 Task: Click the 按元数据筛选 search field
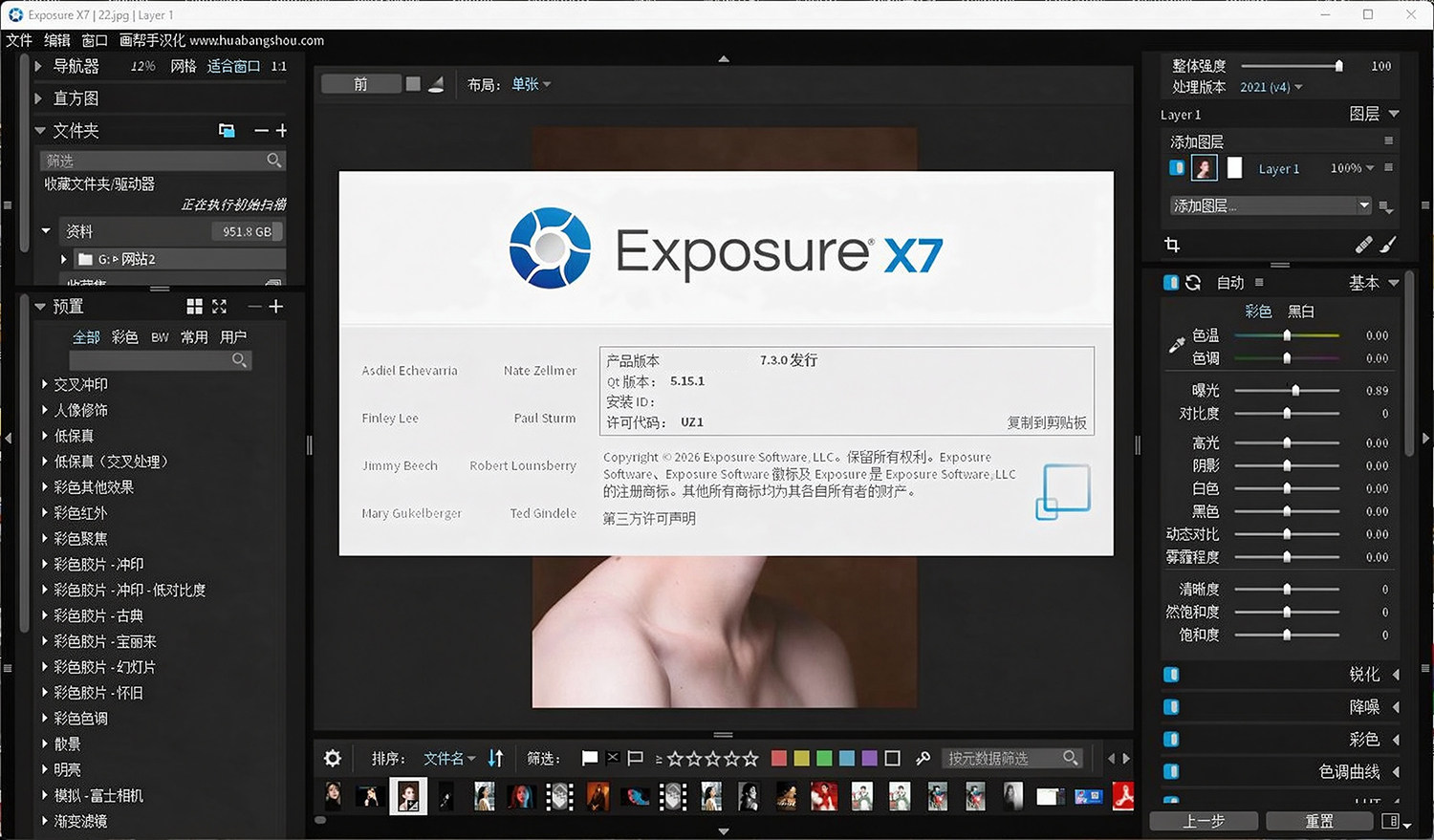click(1012, 758)
